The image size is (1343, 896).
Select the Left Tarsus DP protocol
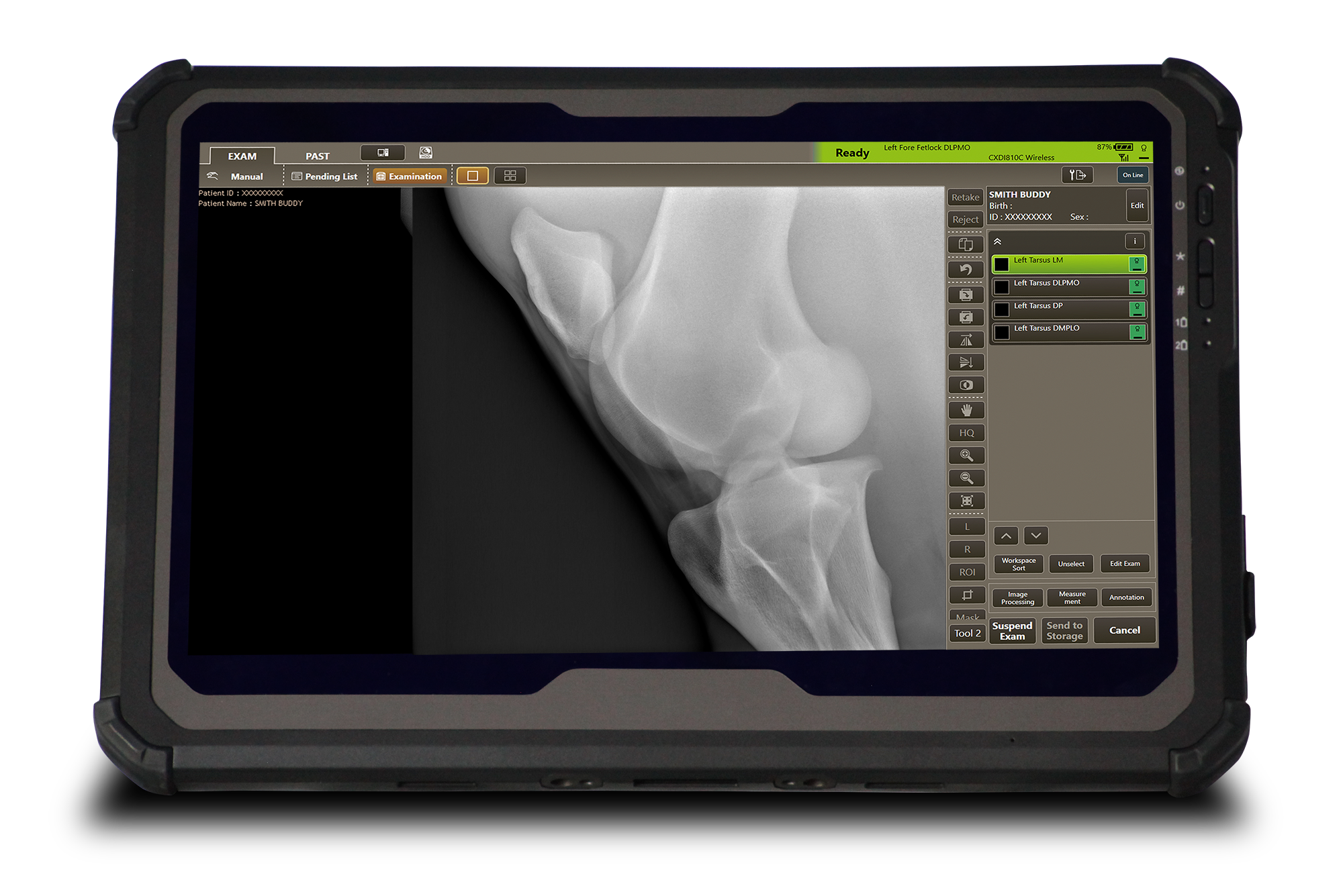(x=1069, y=309)
